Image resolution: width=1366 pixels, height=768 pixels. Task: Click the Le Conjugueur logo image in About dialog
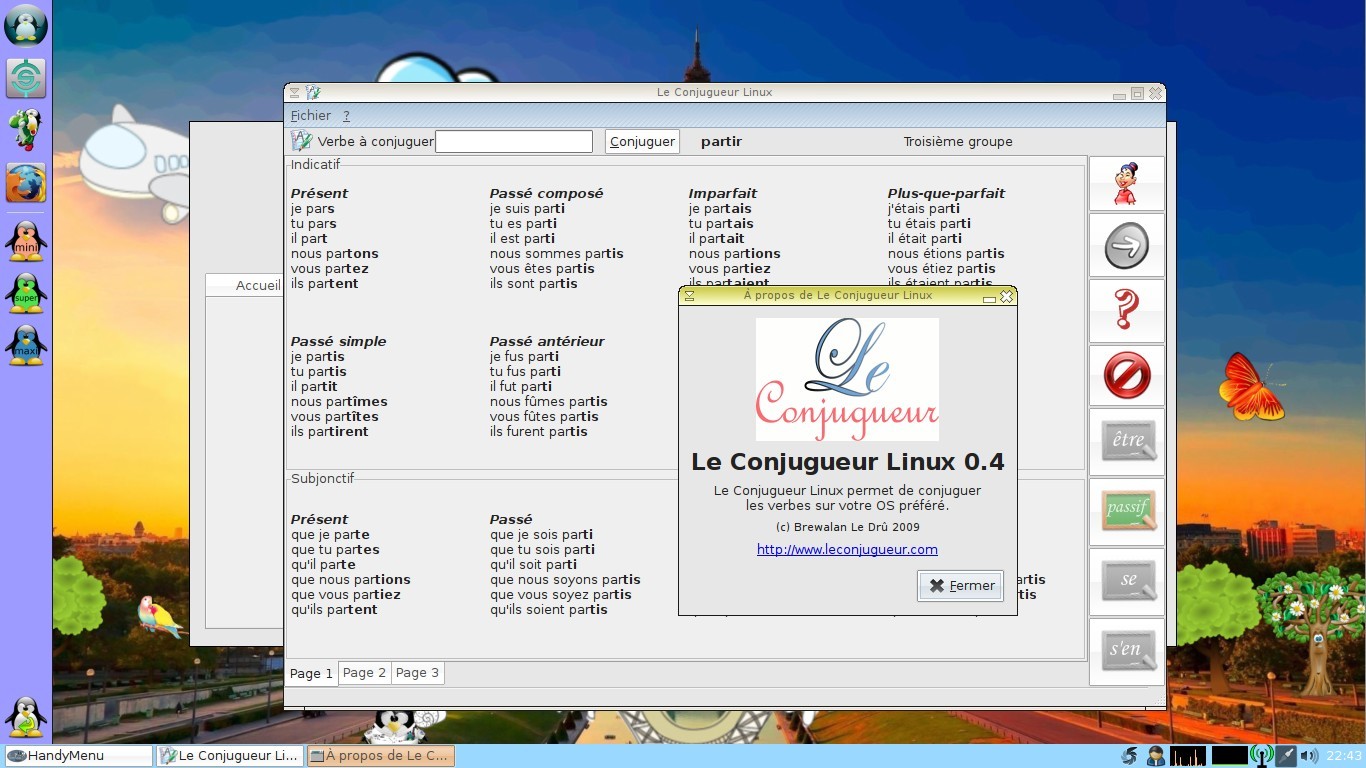point(847,379)
